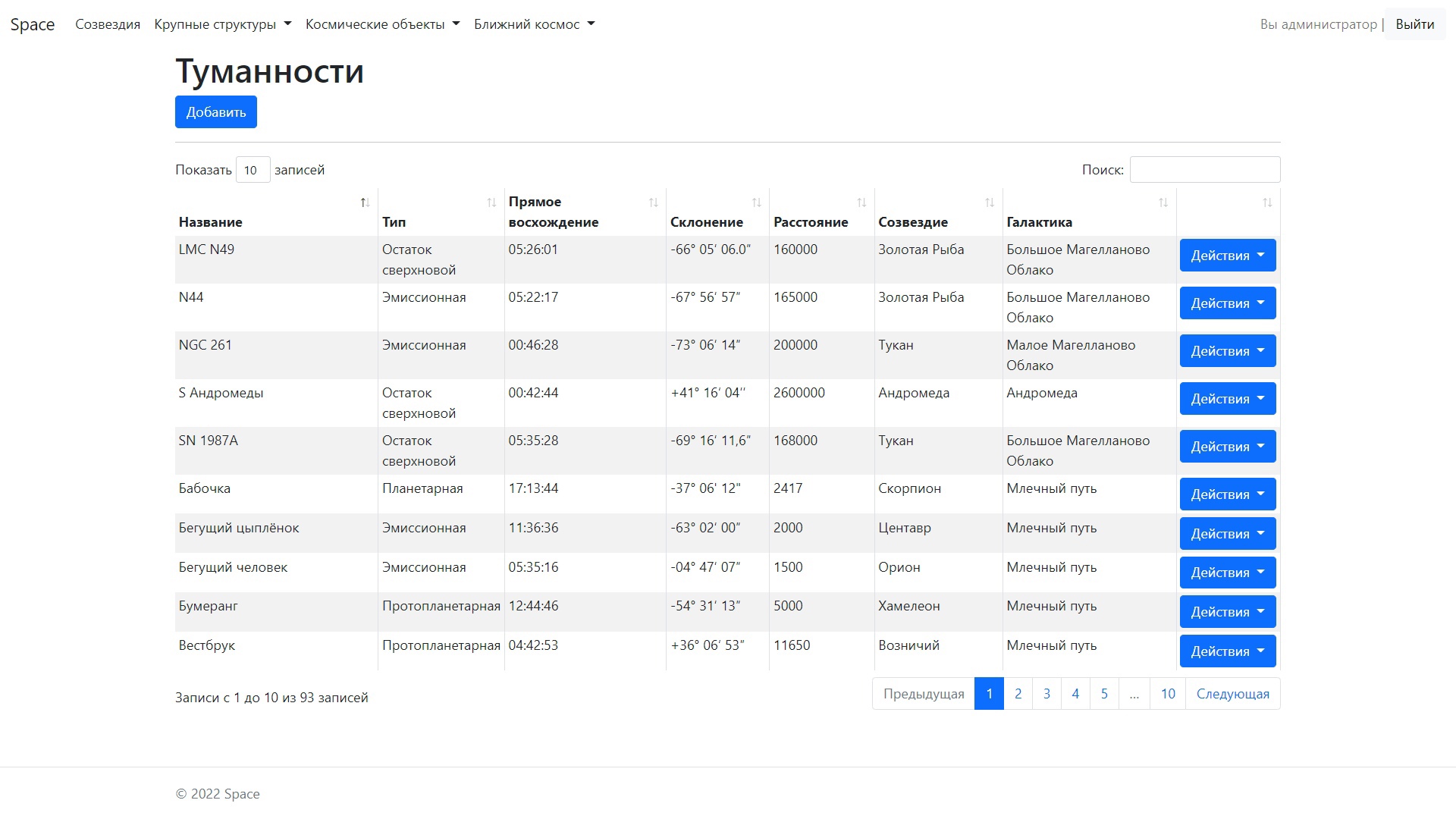
Task: Click inside the Поиск search field
Action: (1204, 169)
